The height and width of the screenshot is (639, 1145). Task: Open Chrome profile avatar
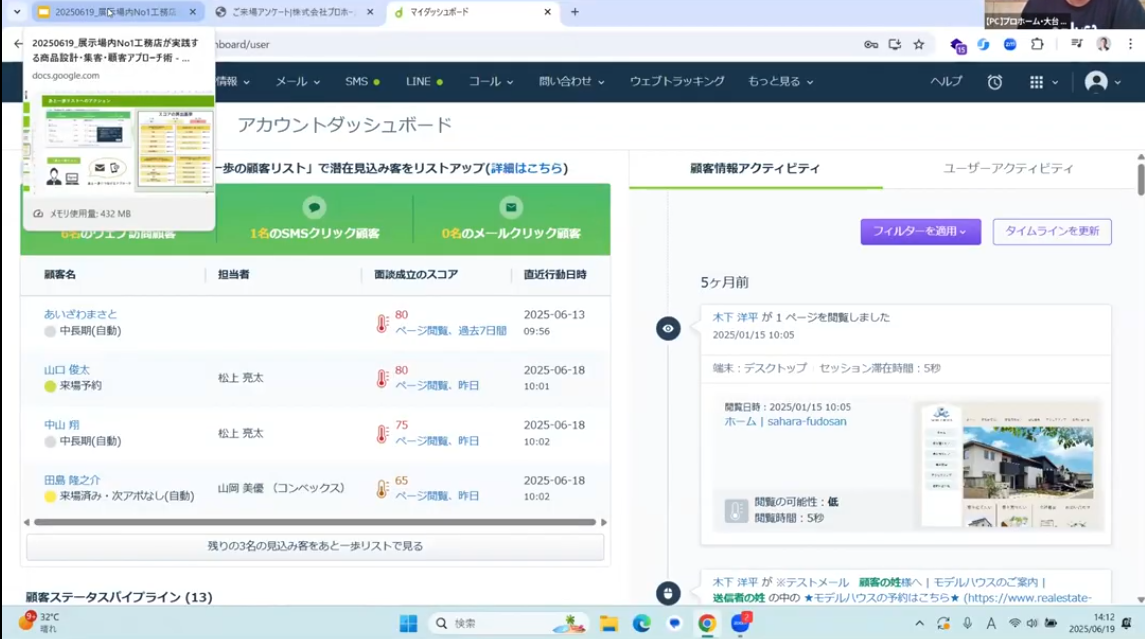point(1103,45)
